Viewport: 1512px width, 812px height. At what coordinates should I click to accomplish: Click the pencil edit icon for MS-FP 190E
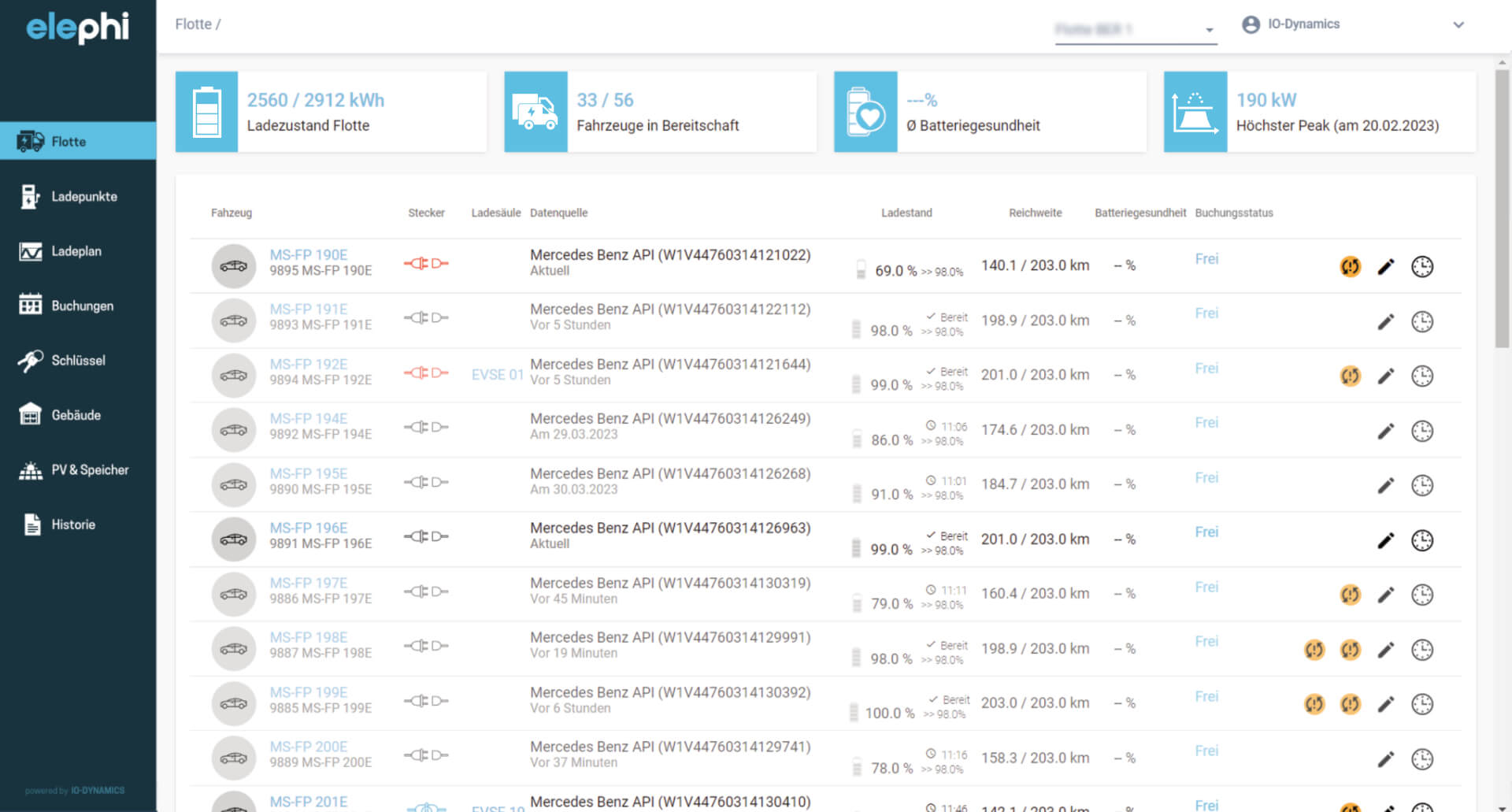click(x=1385, y=267)
